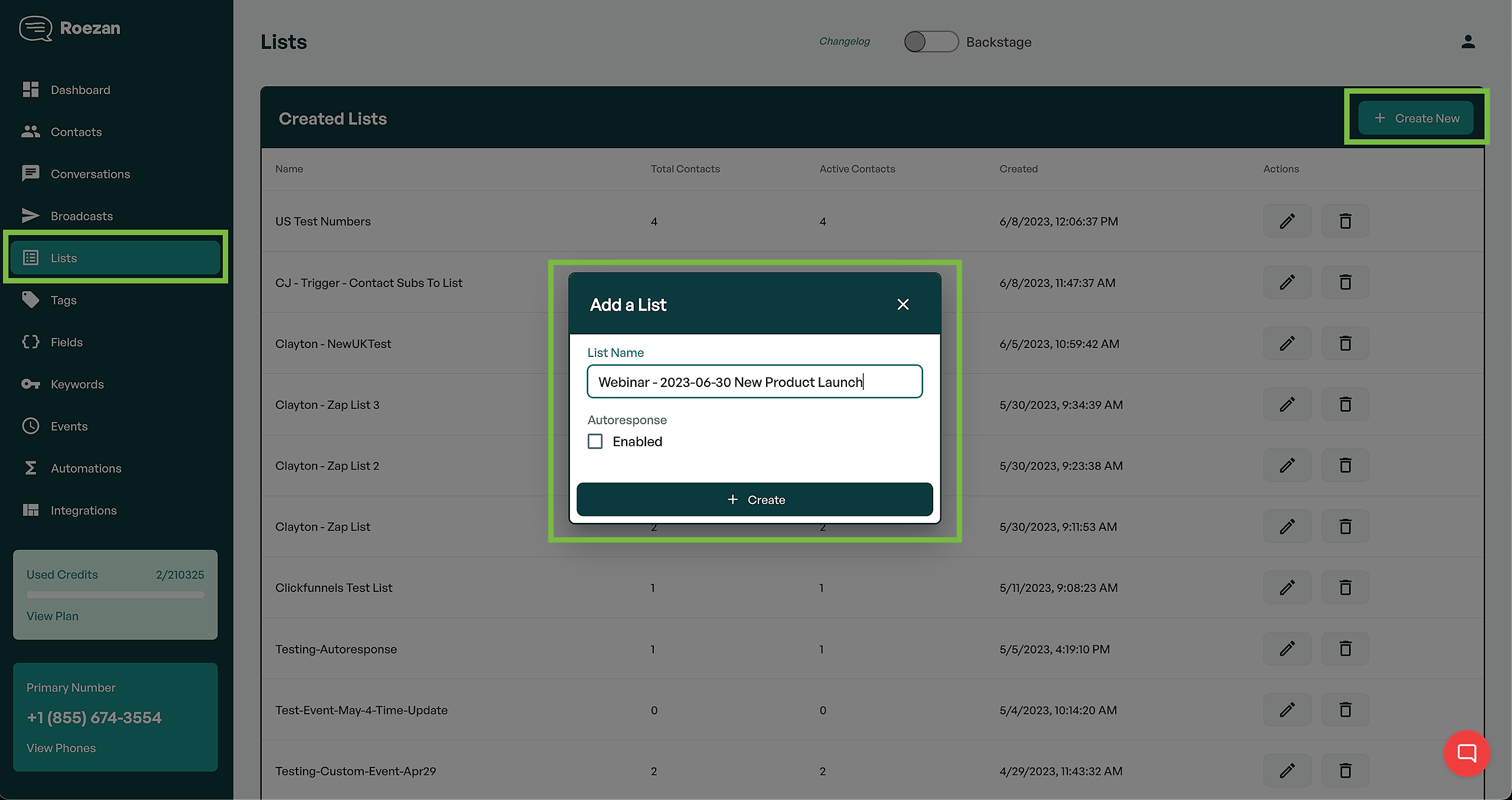Edit the US Test Numbers list
Screen dimensions: 1512x800
(x=1287, y=221)
